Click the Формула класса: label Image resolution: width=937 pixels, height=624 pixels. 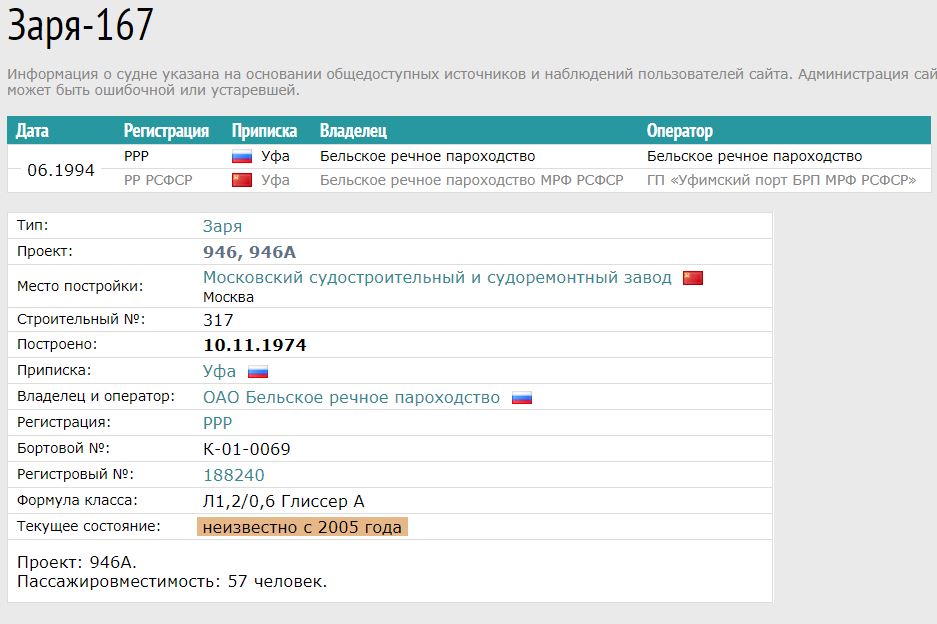tap(77, 500)
